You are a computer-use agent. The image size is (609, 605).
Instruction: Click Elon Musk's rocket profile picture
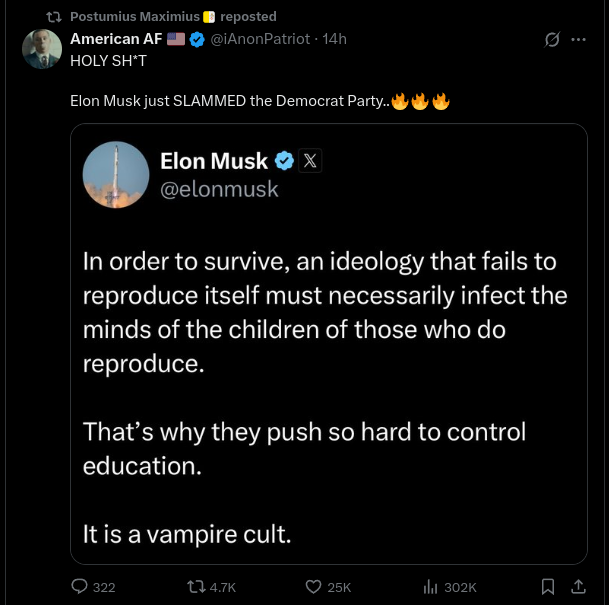116,174
